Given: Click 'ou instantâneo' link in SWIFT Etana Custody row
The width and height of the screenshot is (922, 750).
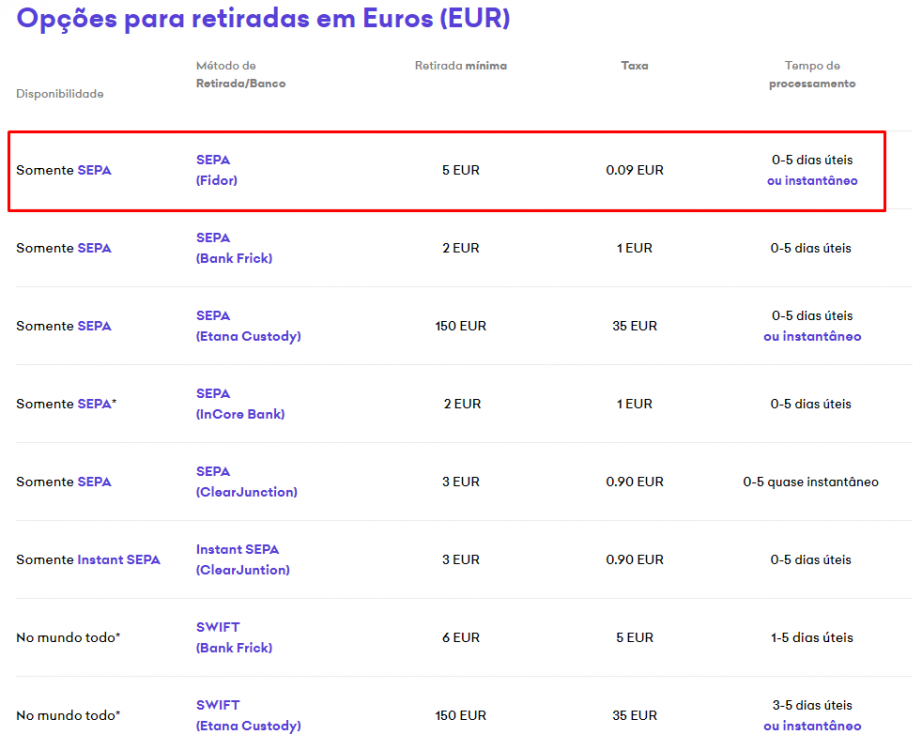Looking at the screenshot, I should pos(812,726).
